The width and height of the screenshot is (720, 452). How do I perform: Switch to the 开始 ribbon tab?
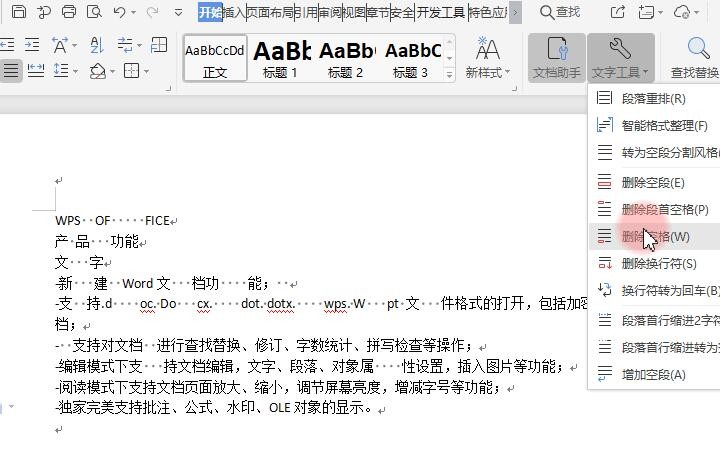click(210, 12)
